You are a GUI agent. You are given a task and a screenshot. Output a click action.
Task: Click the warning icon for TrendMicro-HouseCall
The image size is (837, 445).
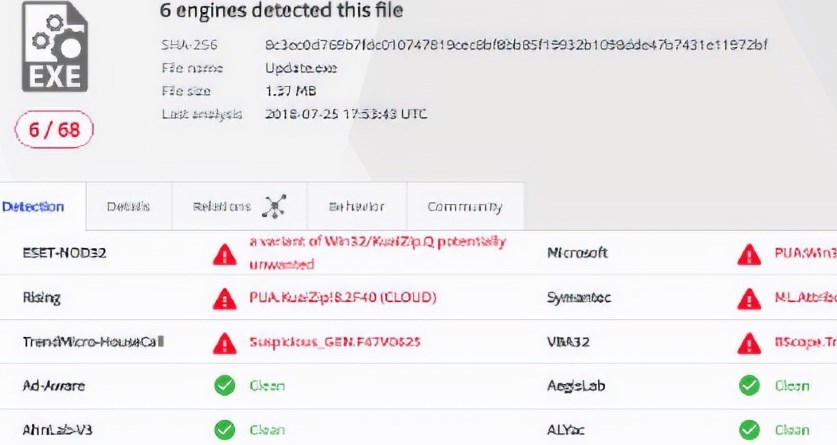(225, 343)
